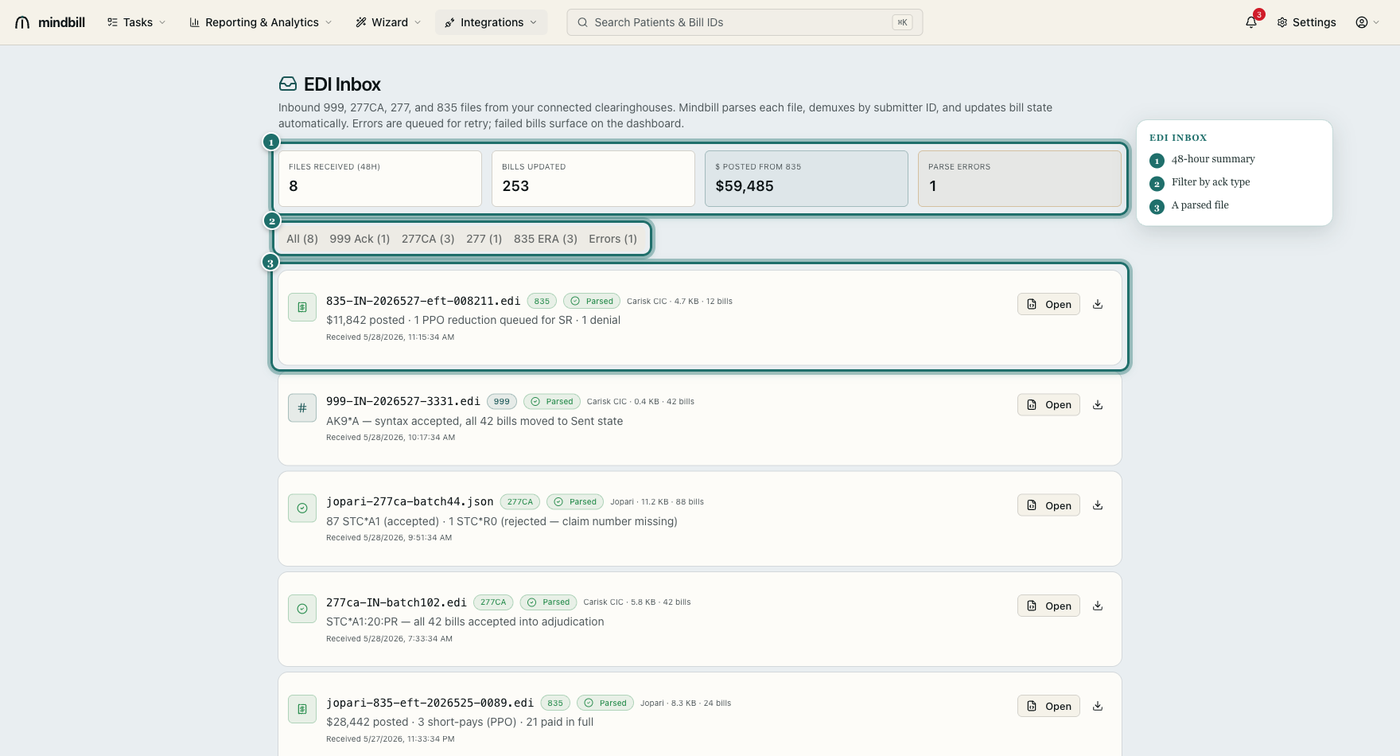This screenshot has width=1400, height=756.
Task: Click filename jopari-277ca-batch44.json
Action: [410, 502]
